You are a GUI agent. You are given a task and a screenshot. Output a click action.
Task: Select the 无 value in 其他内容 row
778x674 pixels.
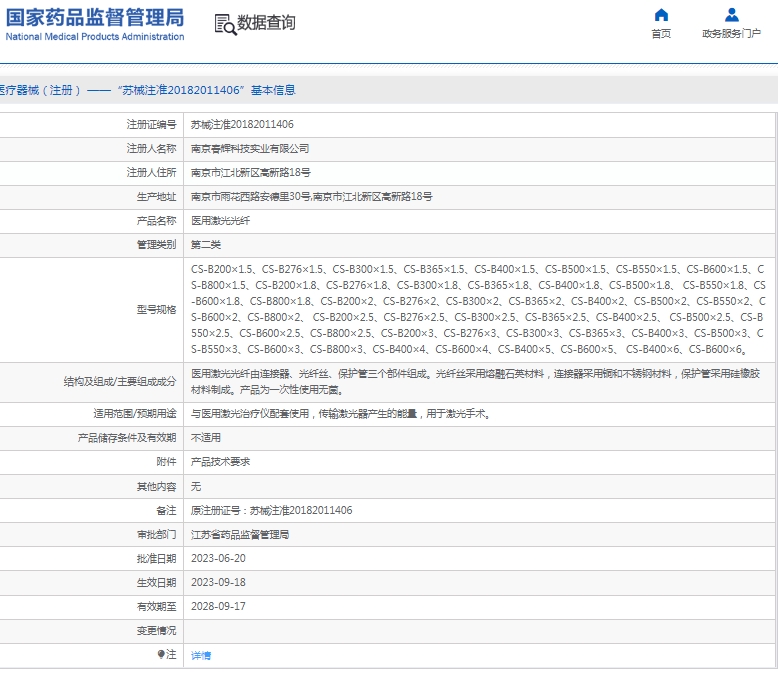(196, 486)
